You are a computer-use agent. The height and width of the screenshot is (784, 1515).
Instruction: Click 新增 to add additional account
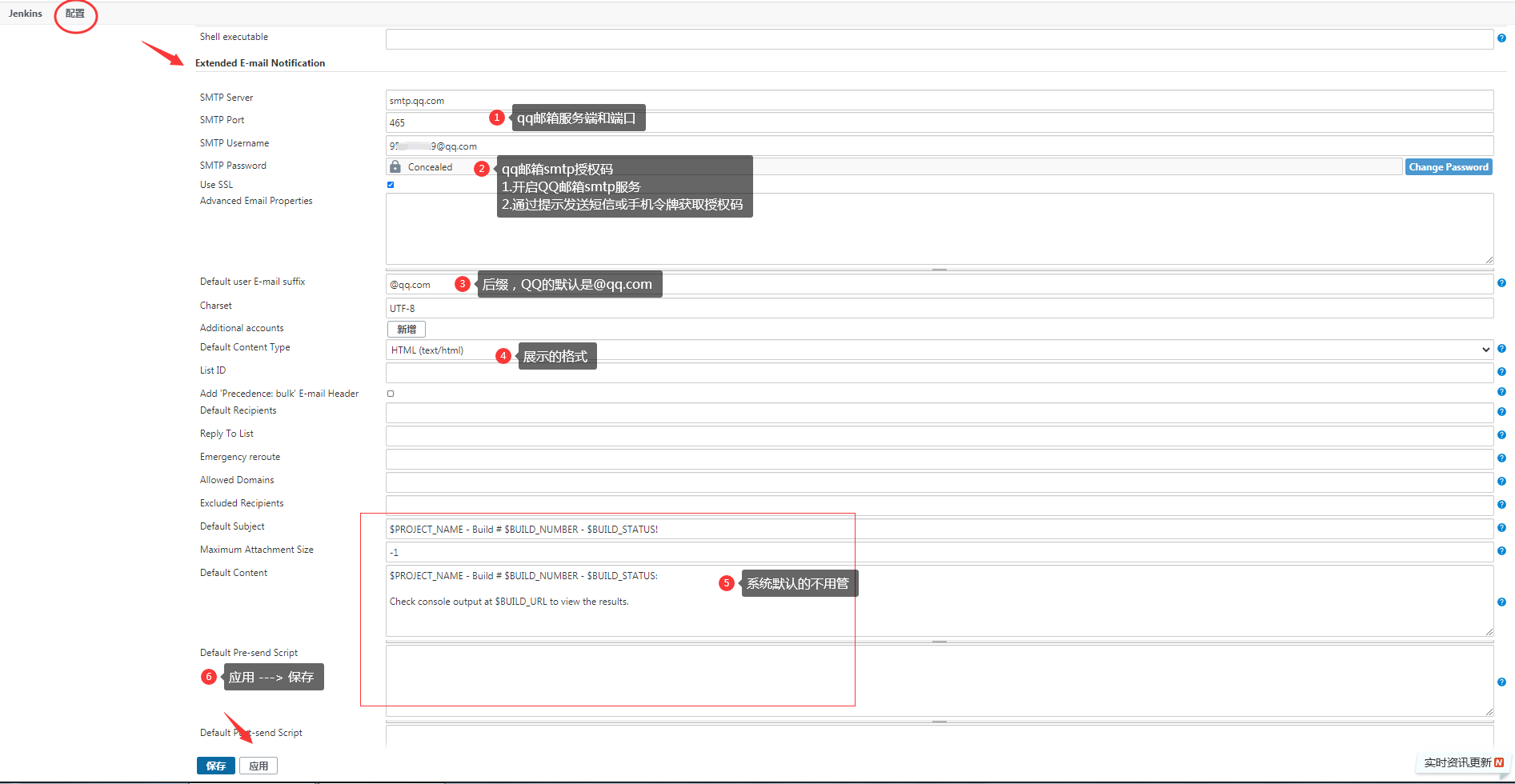tap(407, 329)
